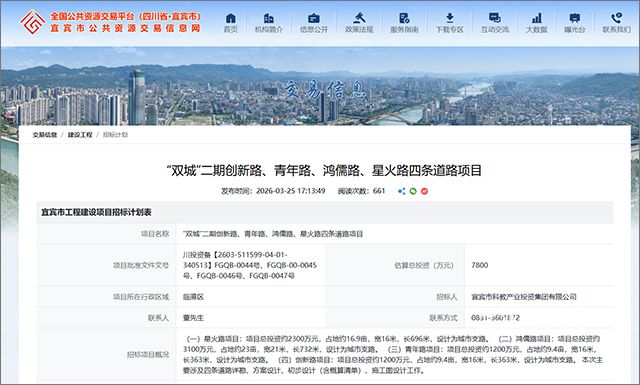Image resolution: width=640 pixels, height=385 pixels.
Task: Click the project overview paragraph text
Action: [x=393, y=355]
